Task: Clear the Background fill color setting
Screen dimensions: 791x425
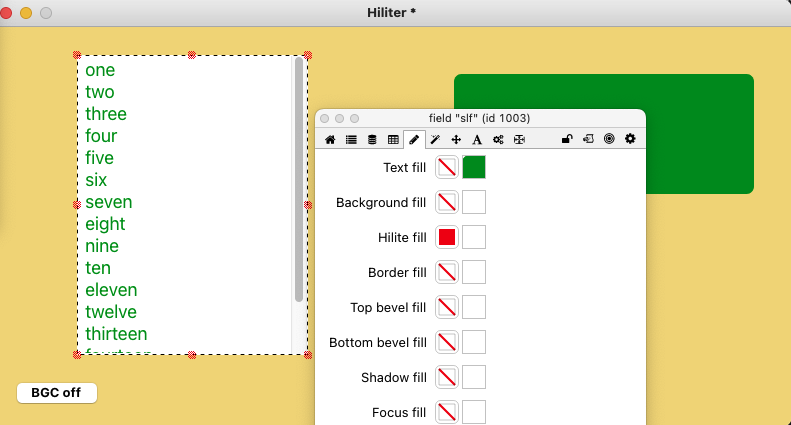Action: (447, 202)
